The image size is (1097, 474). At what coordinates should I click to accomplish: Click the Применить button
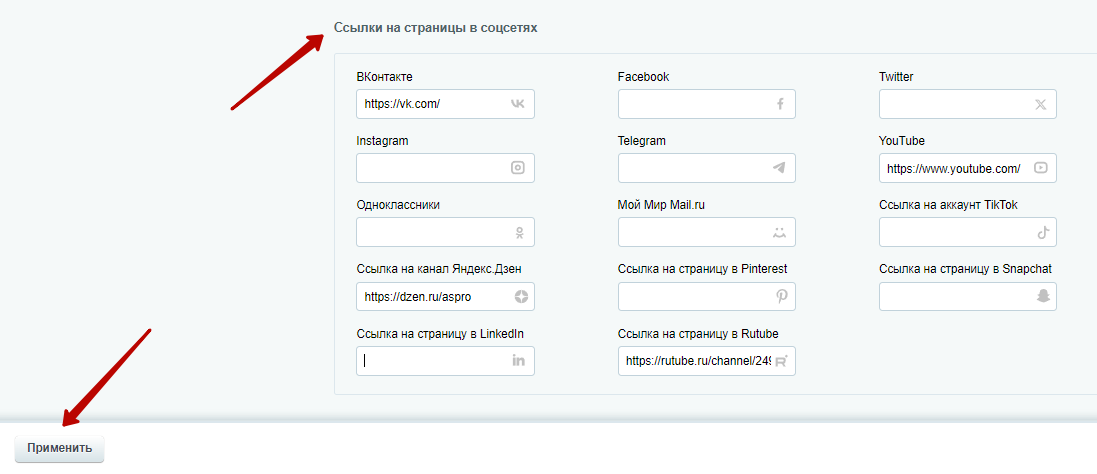coord(59,449)
